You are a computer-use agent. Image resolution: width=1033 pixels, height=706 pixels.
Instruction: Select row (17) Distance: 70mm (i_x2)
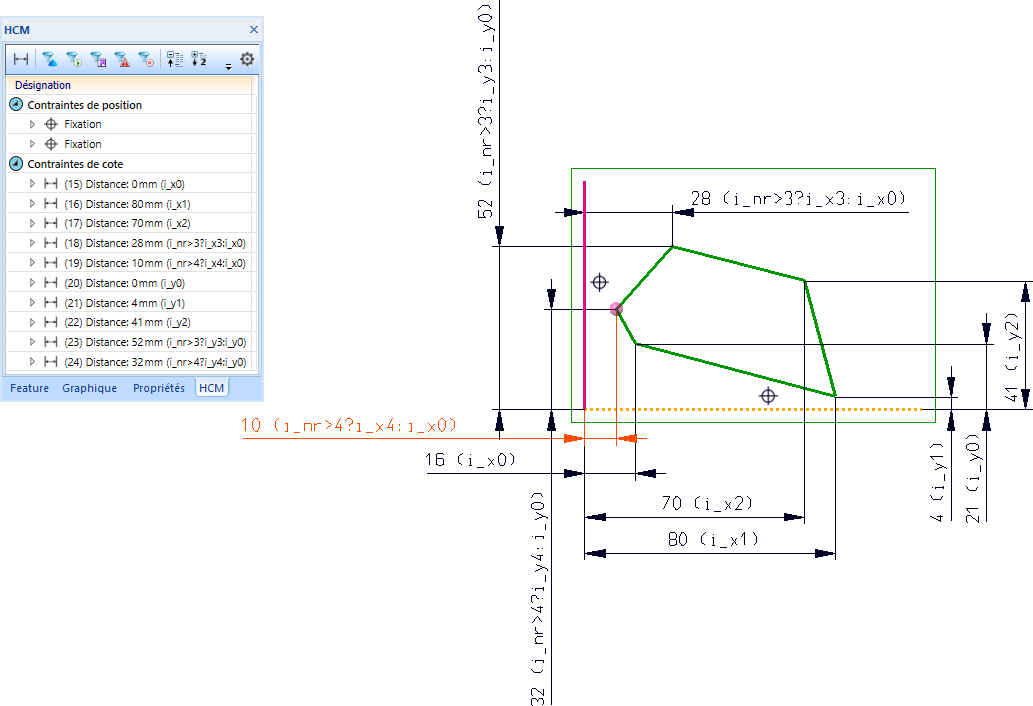tap(130, 223)
